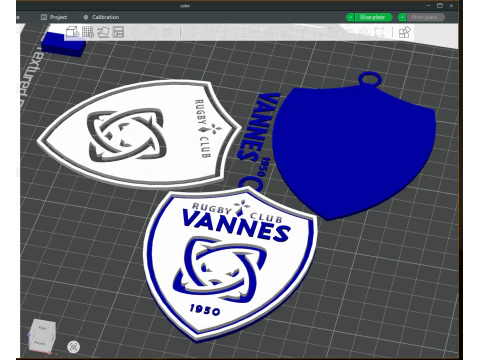
Task: Select the blue block in plate corner
Action: (x=63, y=44)
